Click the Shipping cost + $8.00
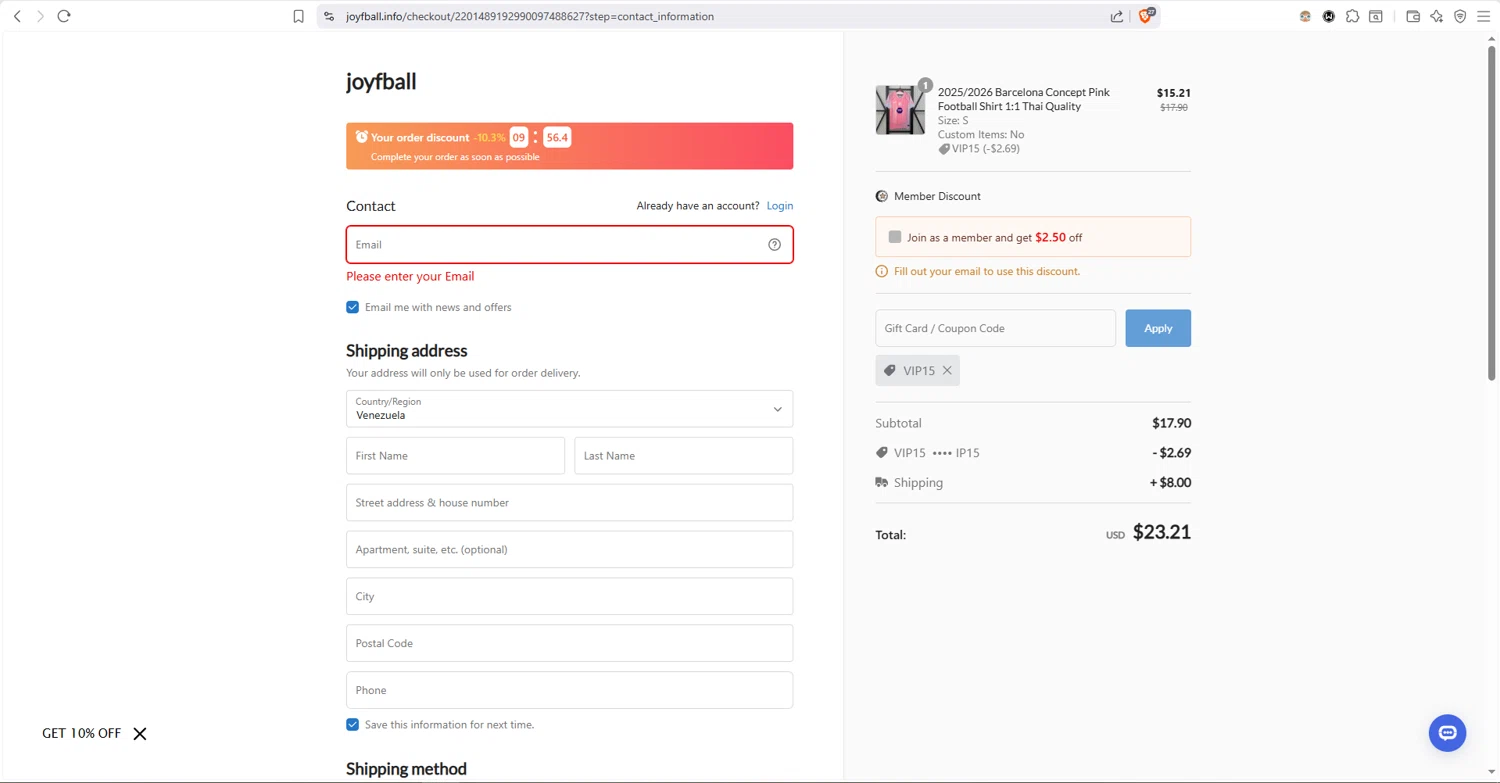The width and height of the screenshot is (1500, 783). point(1170,482)
